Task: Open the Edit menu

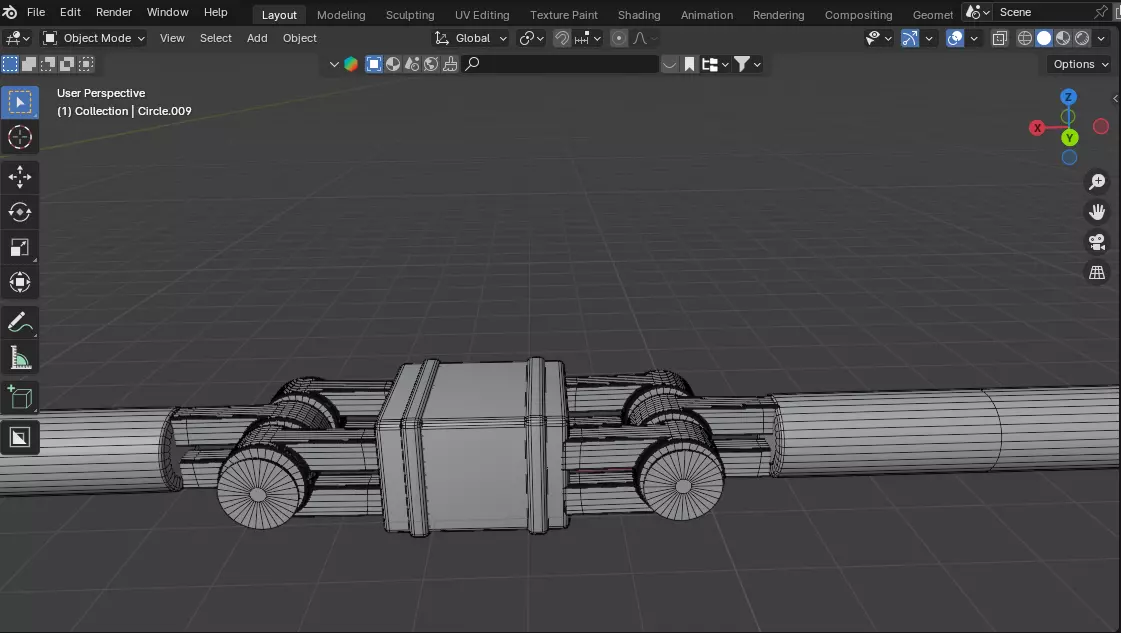Action: point(70,12)
